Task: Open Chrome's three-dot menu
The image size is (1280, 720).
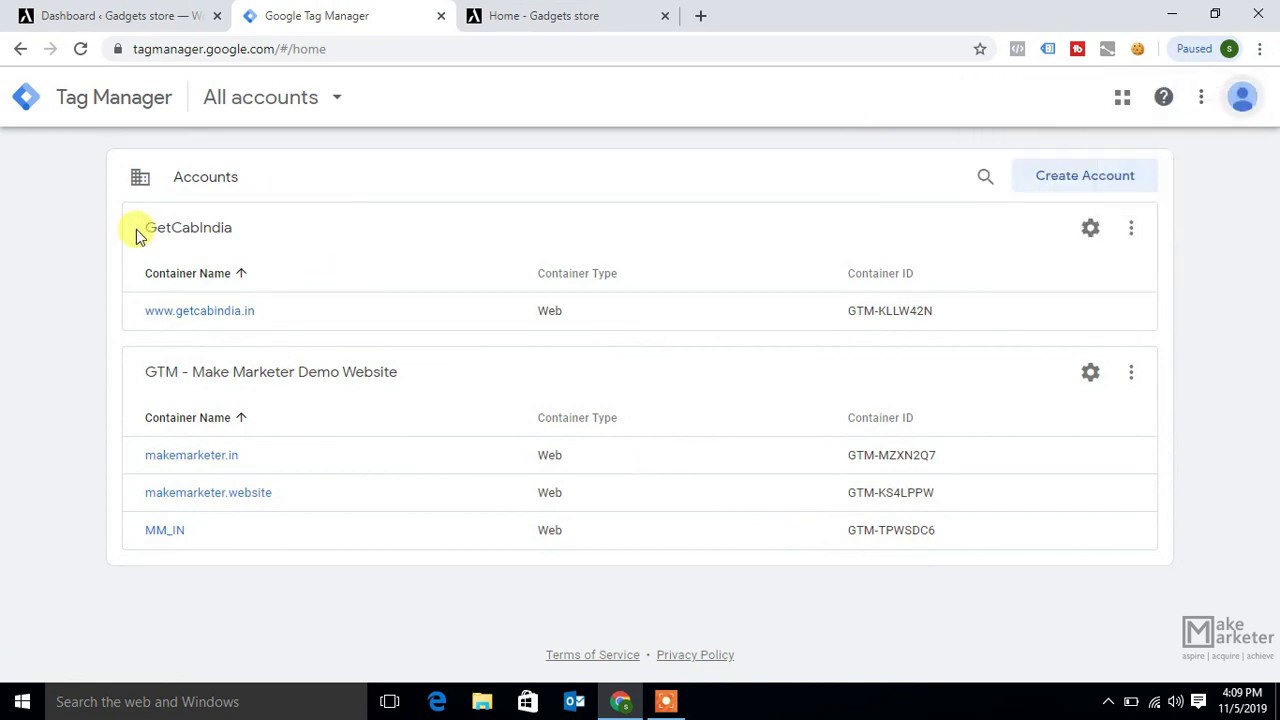Action: tap(1260, 49)
